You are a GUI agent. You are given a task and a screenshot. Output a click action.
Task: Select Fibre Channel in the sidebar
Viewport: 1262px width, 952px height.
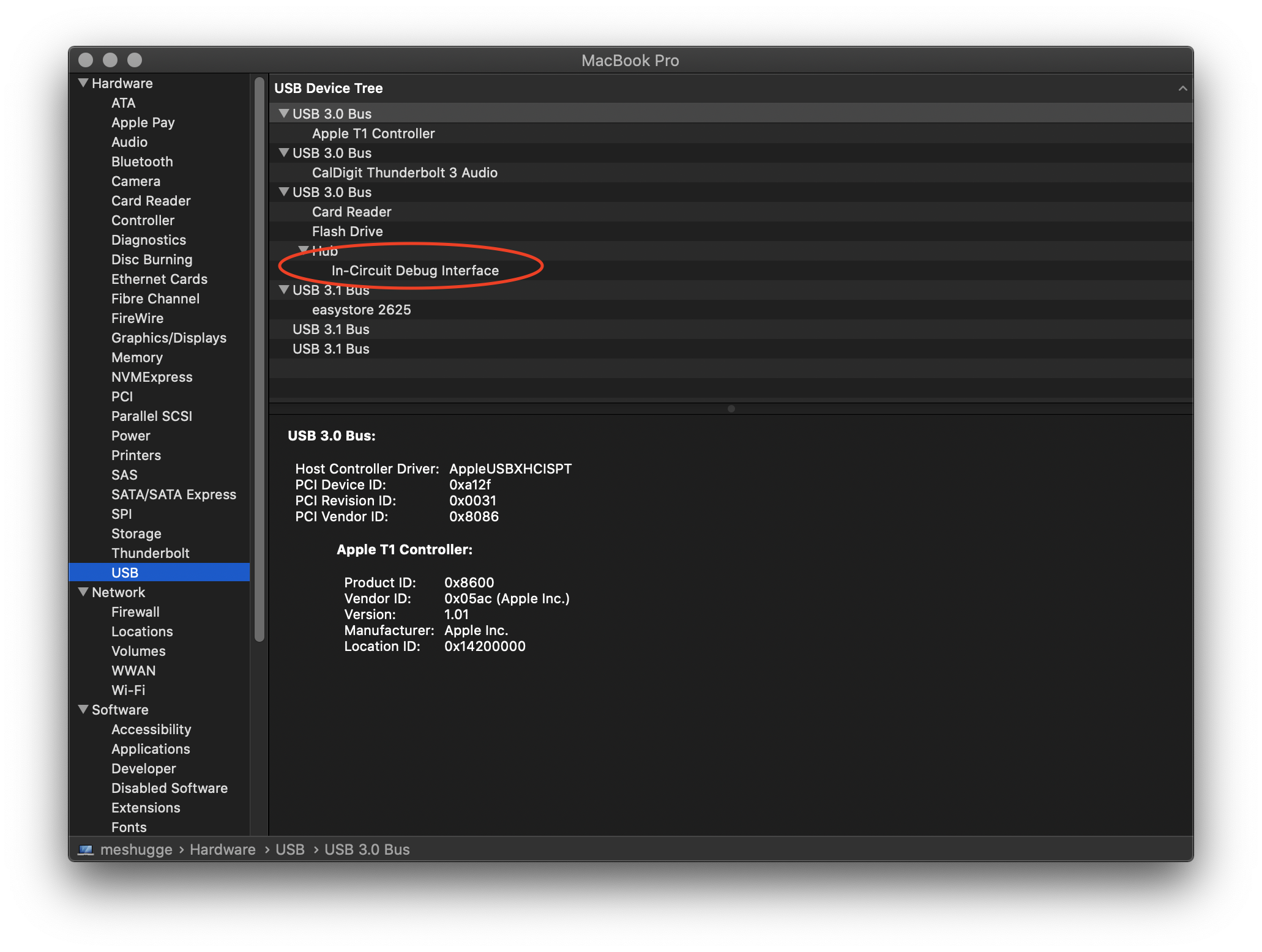155,299
